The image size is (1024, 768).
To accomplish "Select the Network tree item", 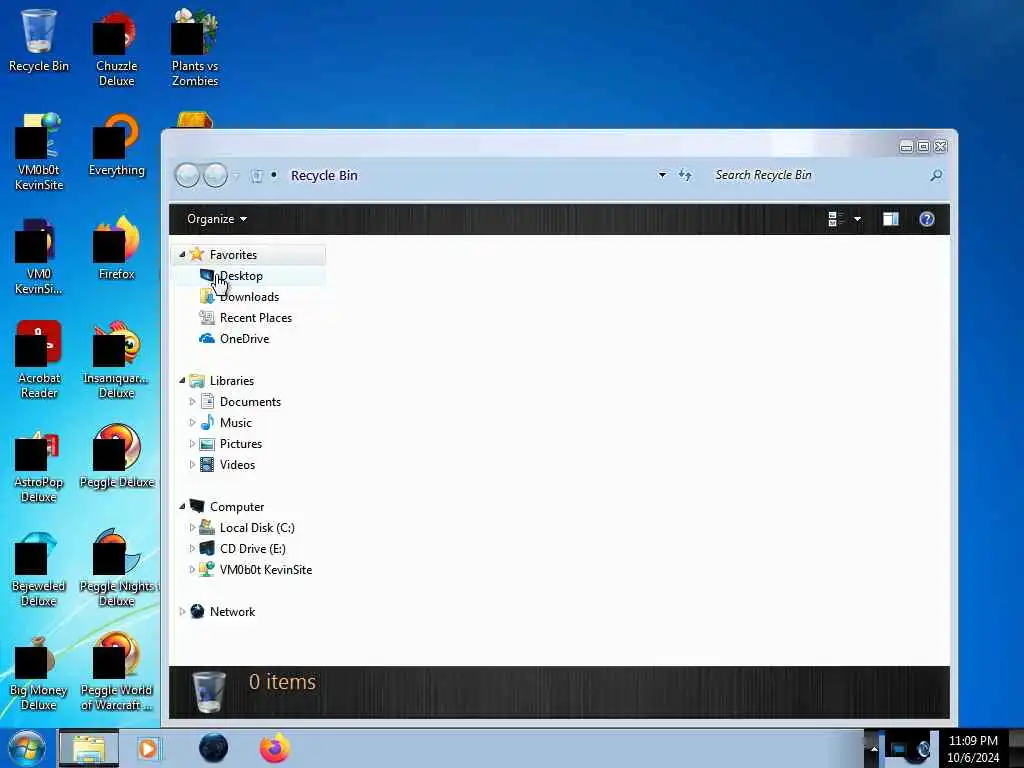I will (232, 612).
